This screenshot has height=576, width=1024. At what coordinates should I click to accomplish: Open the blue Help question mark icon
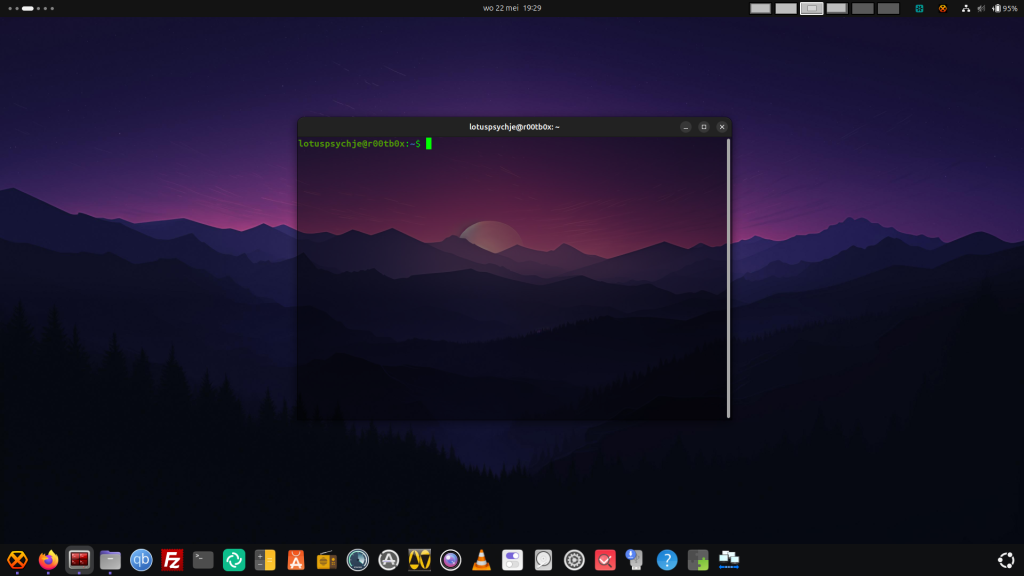tap(667, 560)
